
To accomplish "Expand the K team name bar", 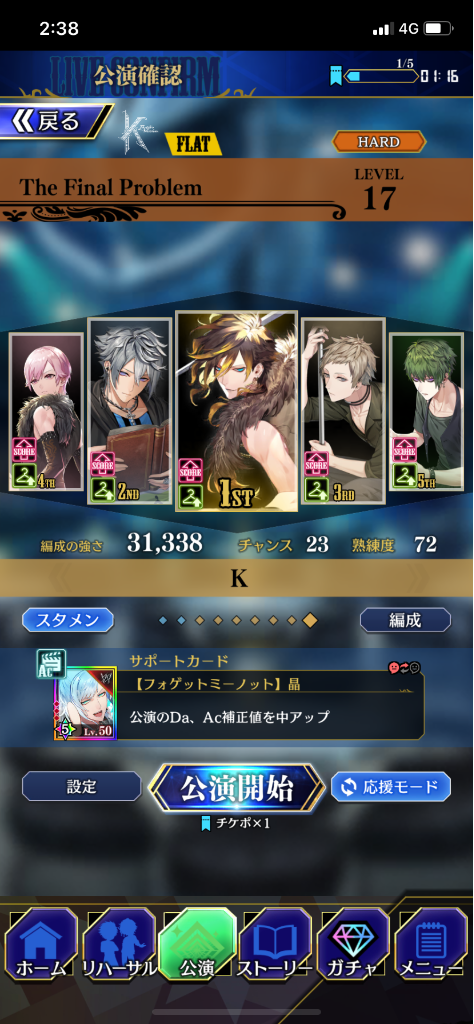I will click(x=237, y=579).
